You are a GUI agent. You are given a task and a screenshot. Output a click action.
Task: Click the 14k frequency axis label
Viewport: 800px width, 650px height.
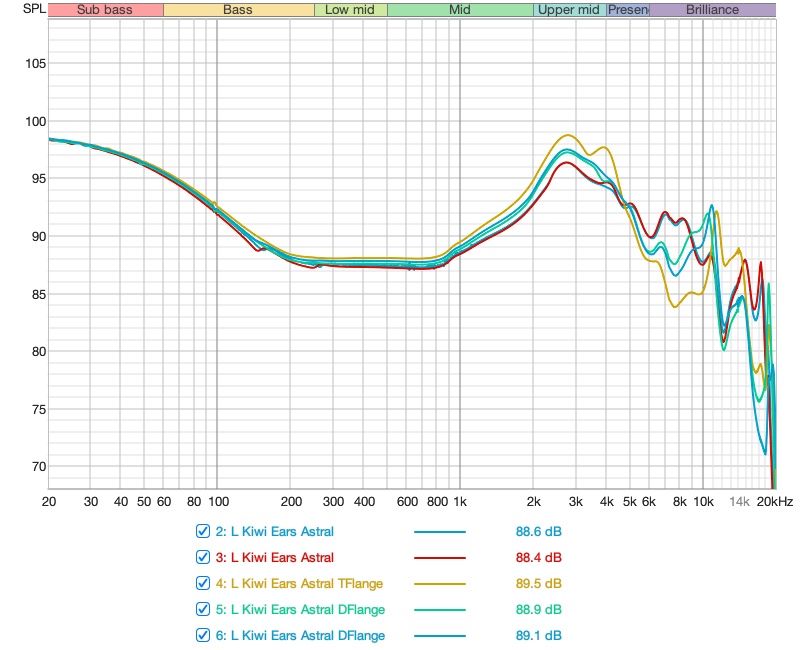click(739, 502)
